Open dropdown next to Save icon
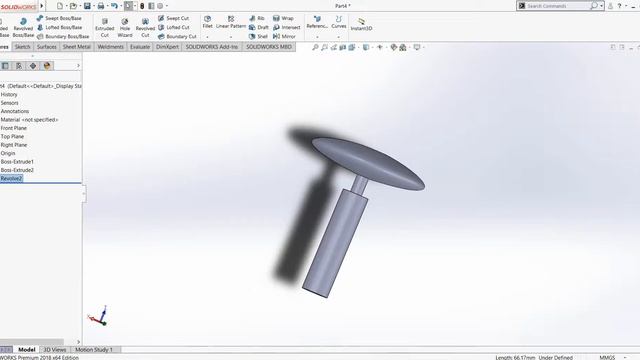640x360 pixels. click(94, 6)
